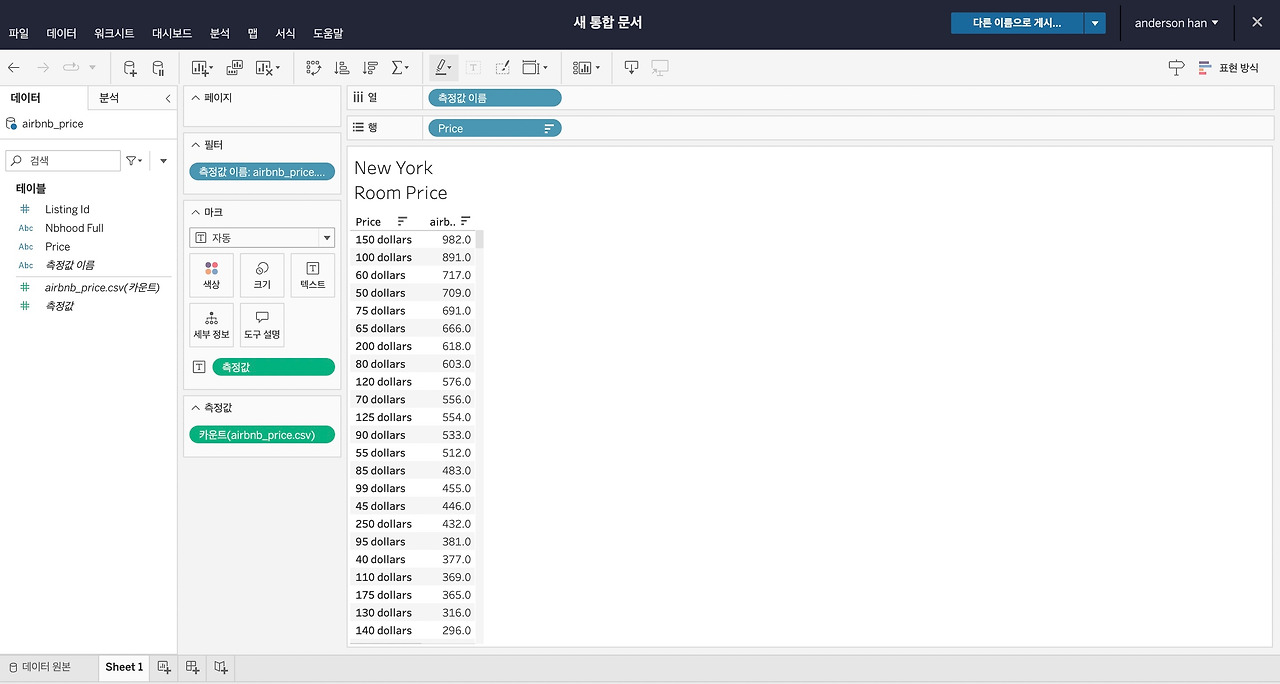Click the Pause Auto Updates icon
The image size is (1280, 684).
point(158,68)
